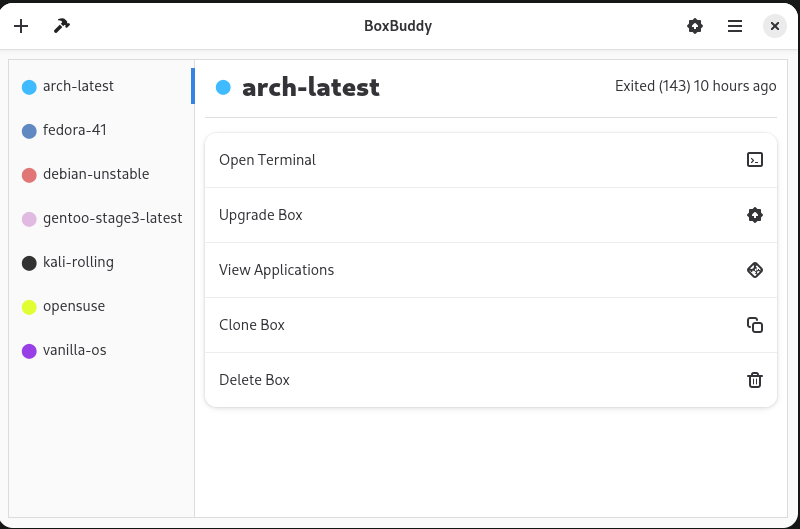Click the blue dot beside arch-latest heading

point(223,88)
